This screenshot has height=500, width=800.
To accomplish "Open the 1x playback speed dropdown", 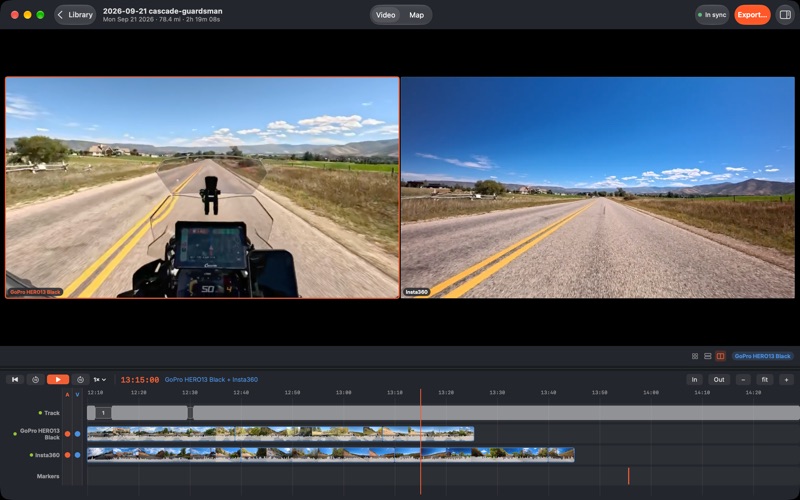I will pyautogui.click(x=99, y=380).
